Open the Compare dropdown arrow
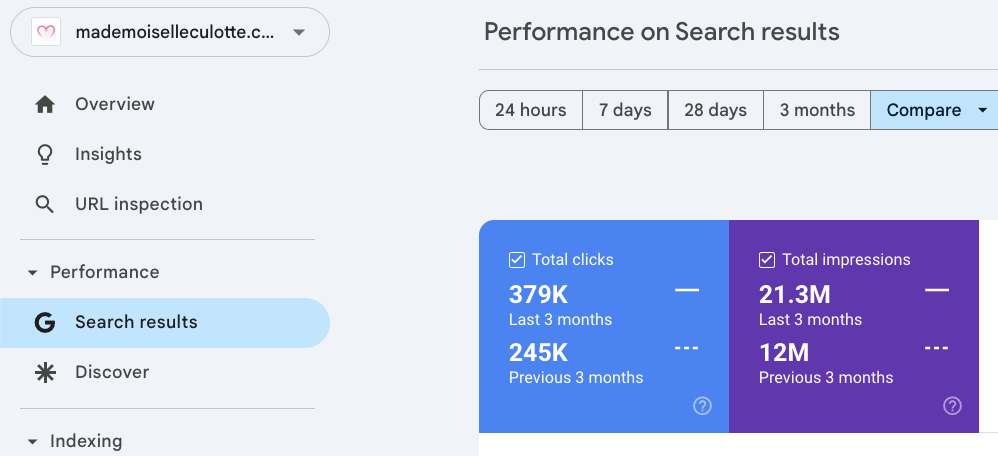The image size is (998, 456). point(982,110)
